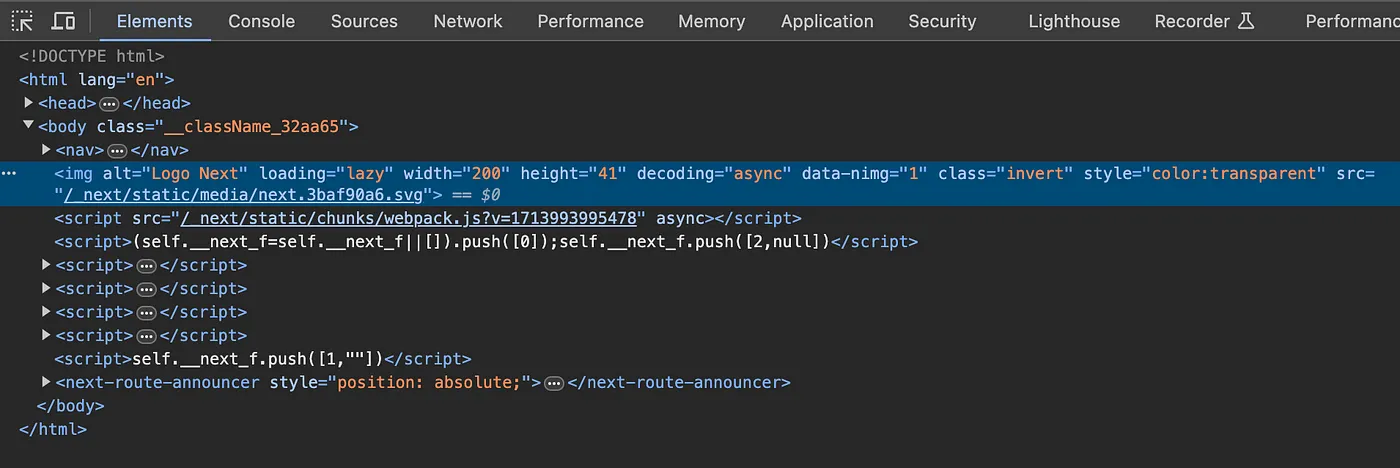Click the three-dot actions on highlighted img row
Image resolution: width=1400 pixels, height=468 pixels.
[9, 173]
